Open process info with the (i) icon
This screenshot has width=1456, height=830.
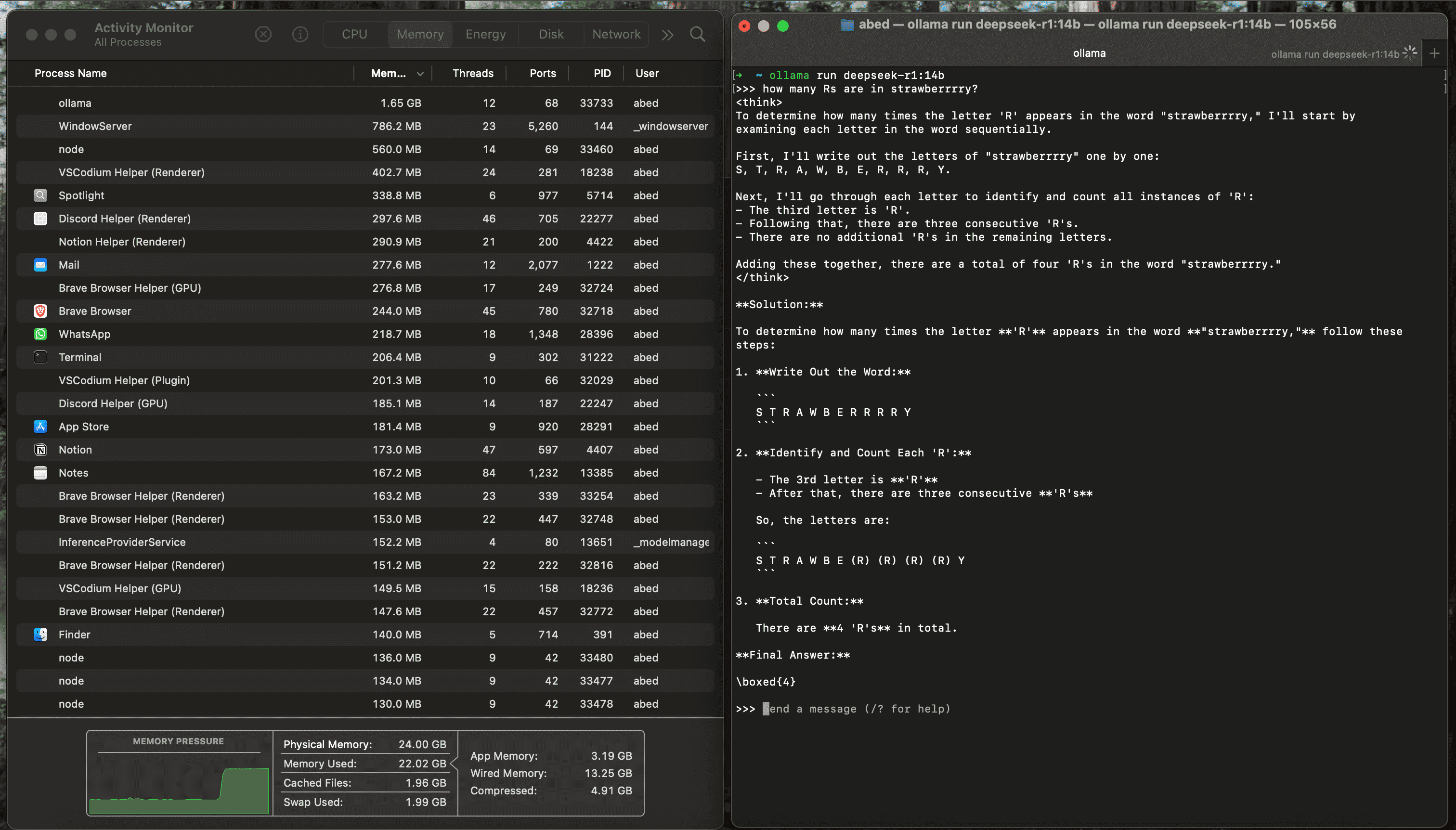coord(300,34)
